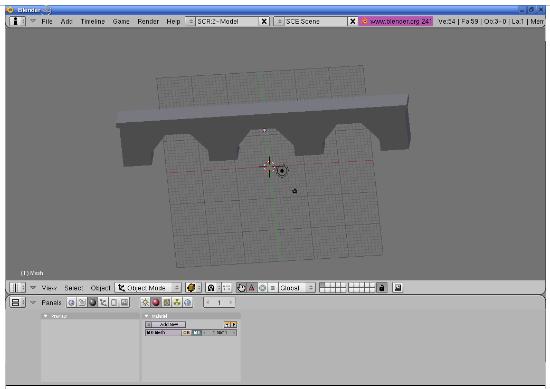Open the Timeline menu
Screen dimensions: 550x389
click(x=93, y=21)
